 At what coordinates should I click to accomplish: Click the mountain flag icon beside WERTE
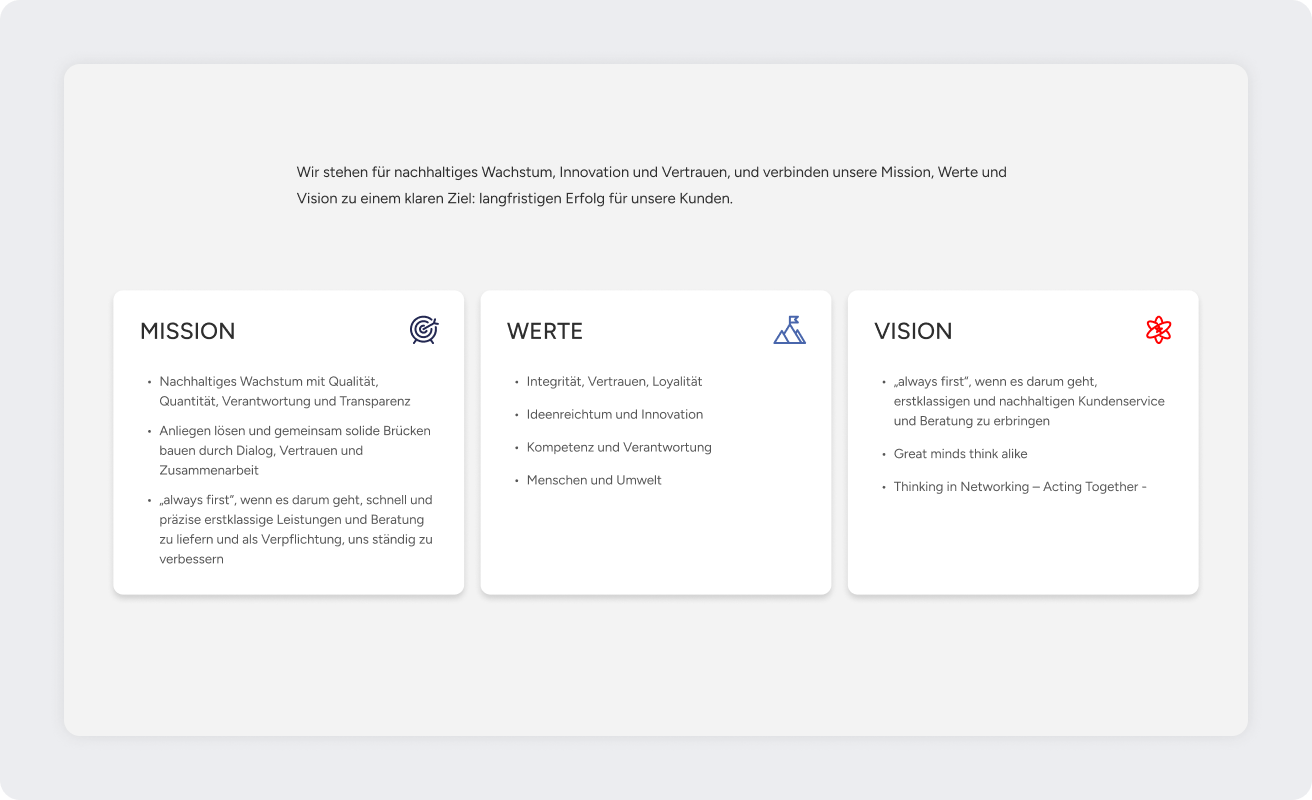789,330
